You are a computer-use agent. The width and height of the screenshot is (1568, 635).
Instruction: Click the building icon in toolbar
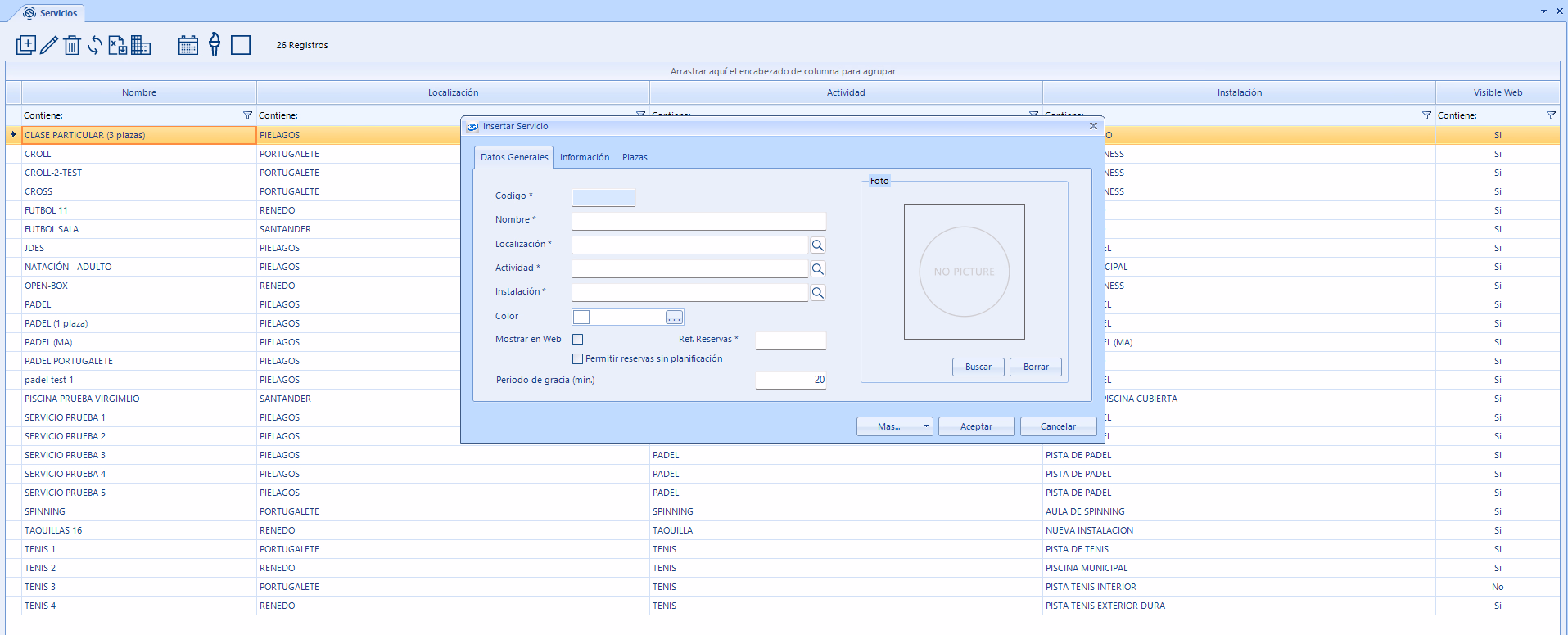tap(141, 45)
